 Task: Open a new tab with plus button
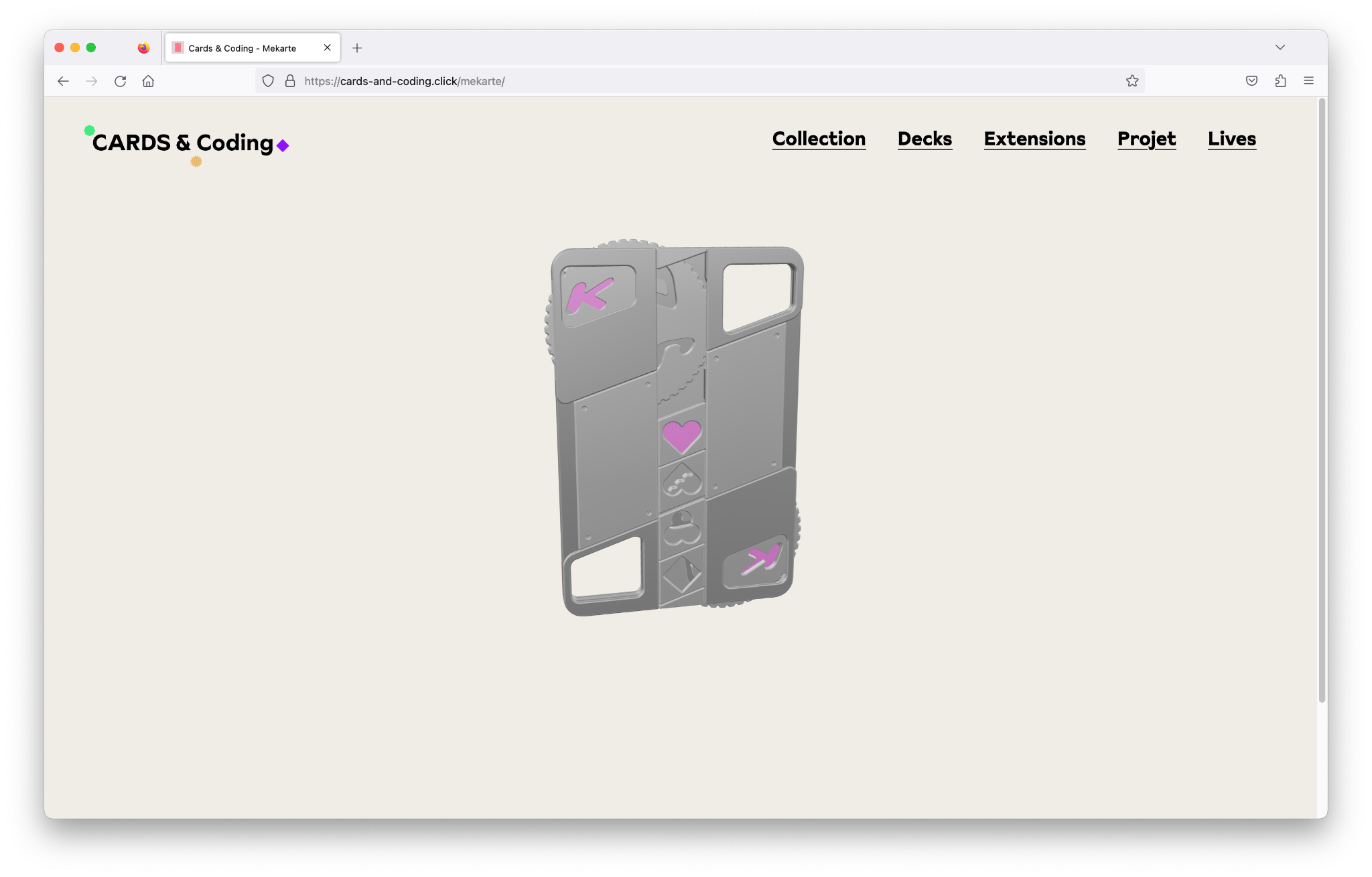(x=357, y=48)
